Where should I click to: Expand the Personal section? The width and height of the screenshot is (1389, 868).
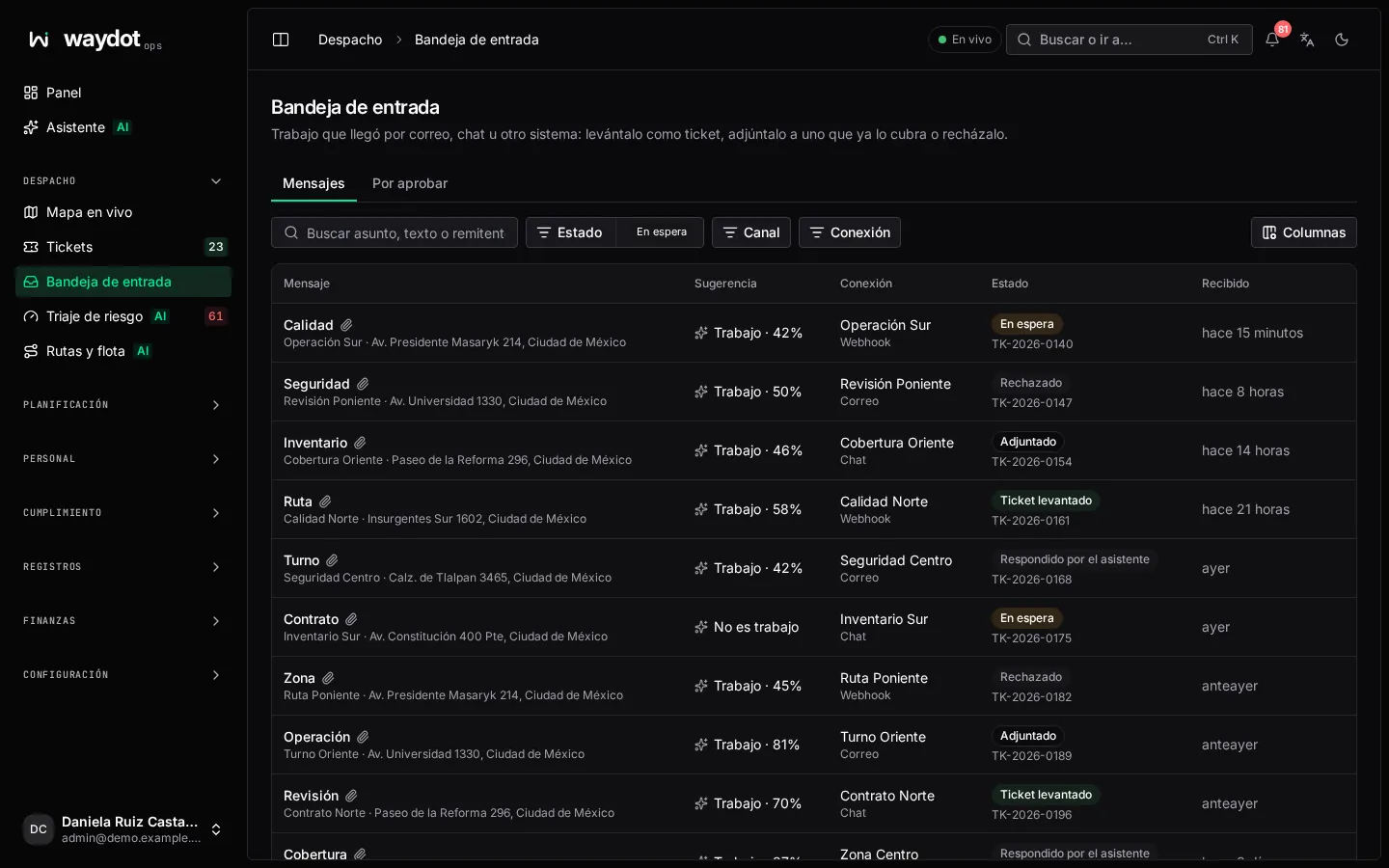point(123,459)
